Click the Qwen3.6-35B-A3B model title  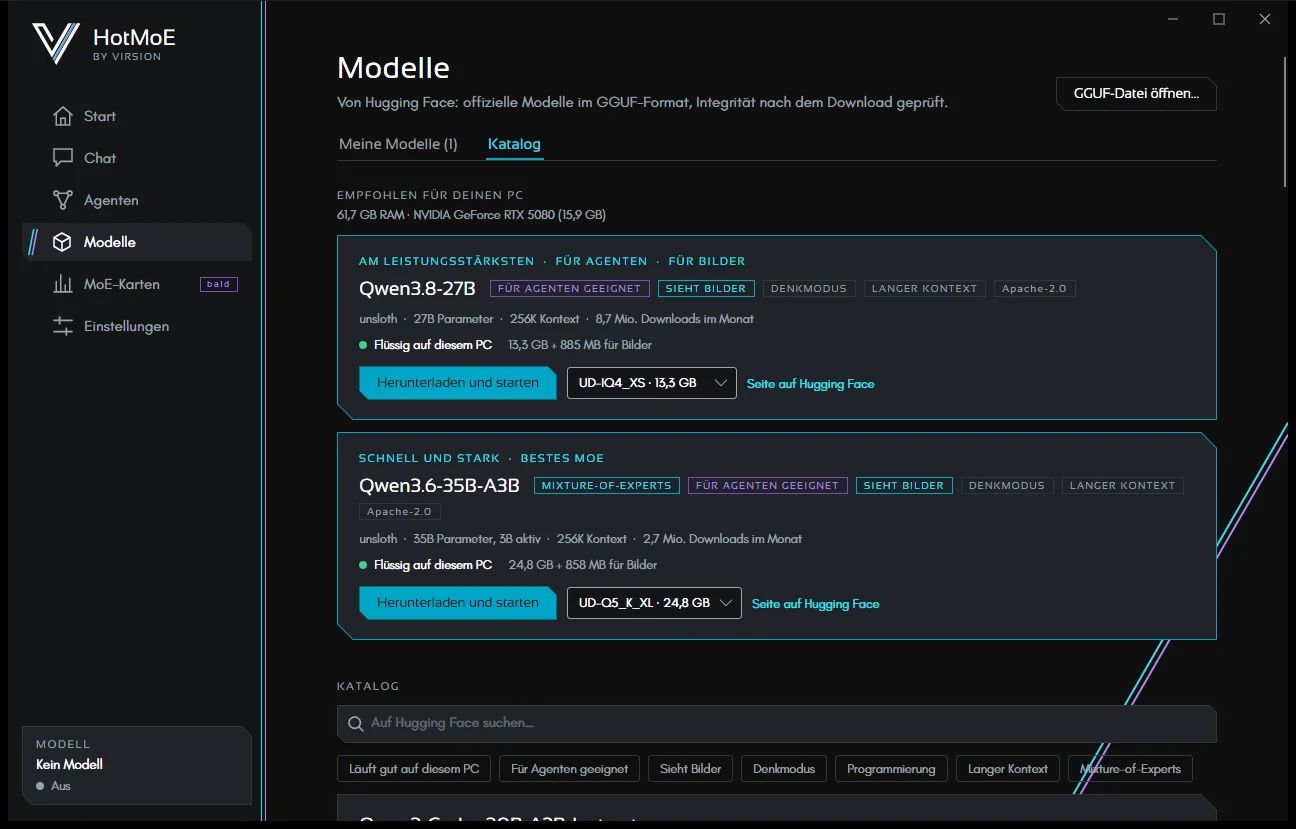coord(439,485)
